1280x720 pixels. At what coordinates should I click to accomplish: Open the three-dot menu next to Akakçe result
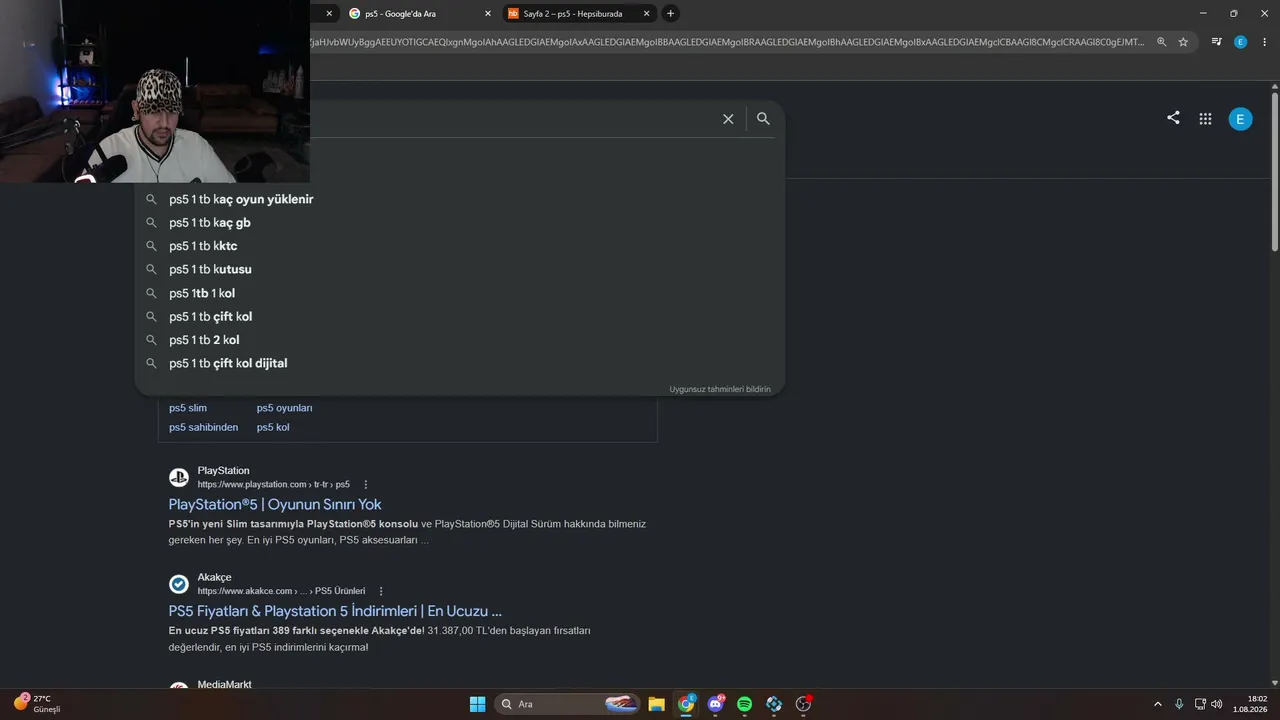tap(381, 591)
